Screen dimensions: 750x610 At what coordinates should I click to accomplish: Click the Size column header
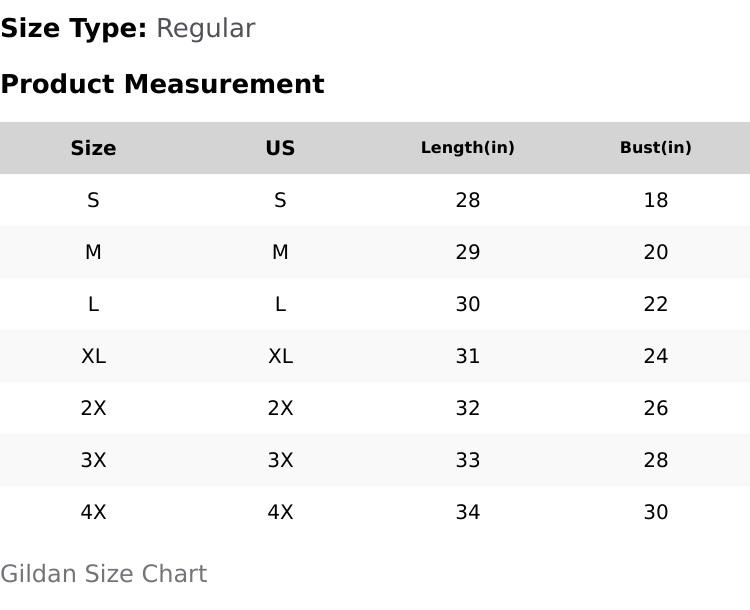coord(93,148)
